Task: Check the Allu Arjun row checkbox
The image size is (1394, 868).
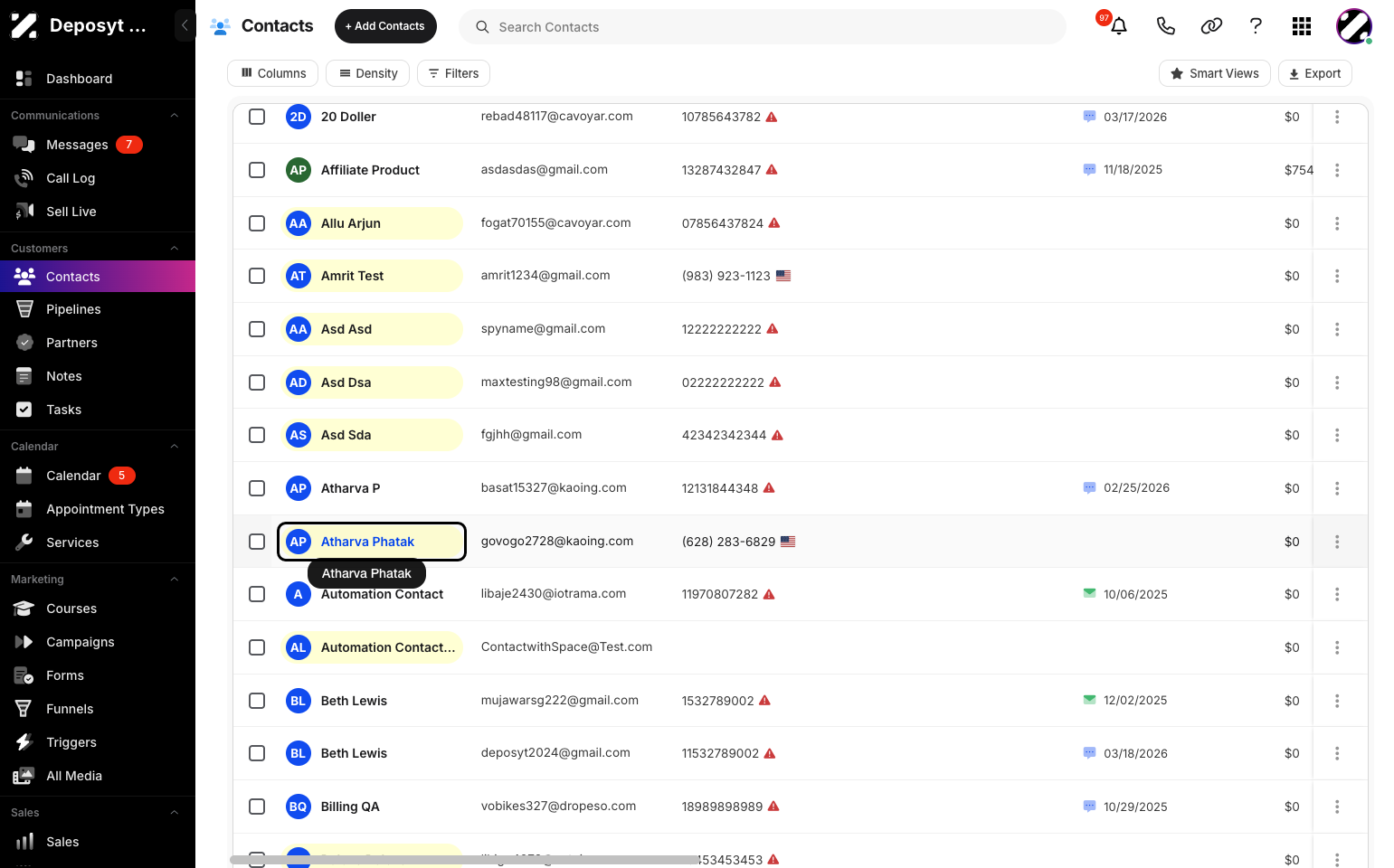Action: tap(257, 223)
